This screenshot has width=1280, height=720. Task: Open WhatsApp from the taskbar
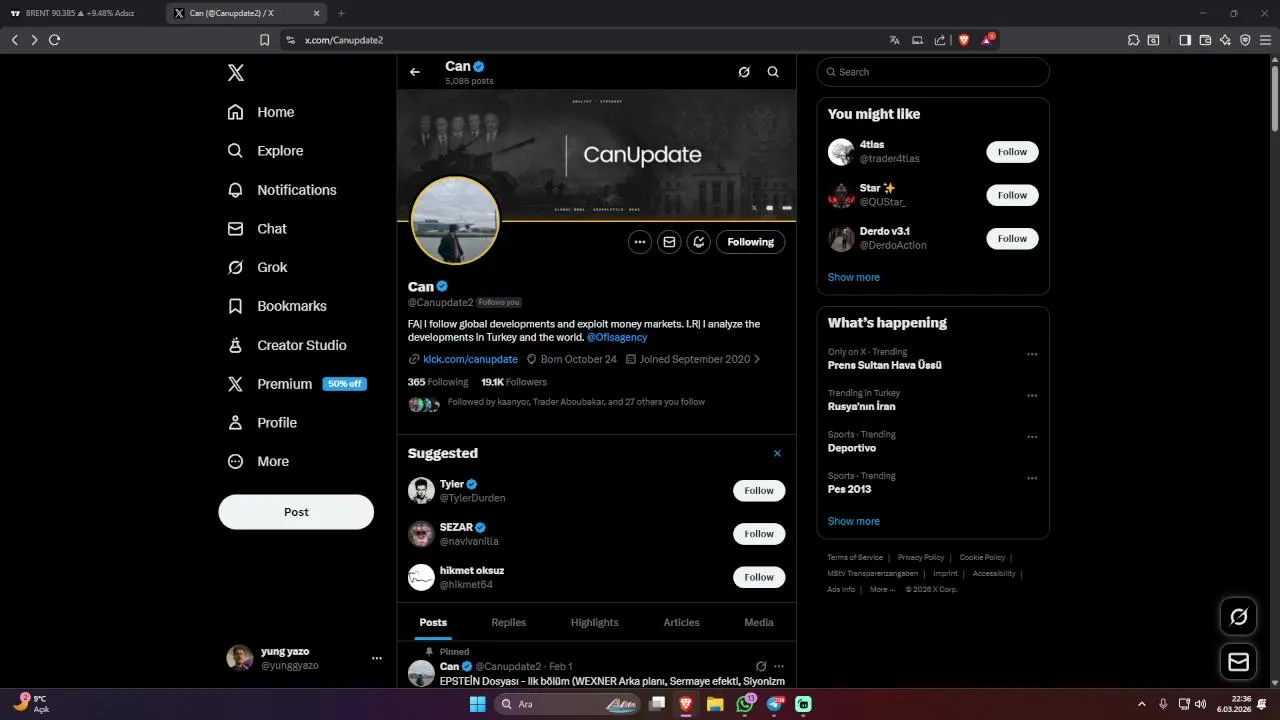point(745,704)
